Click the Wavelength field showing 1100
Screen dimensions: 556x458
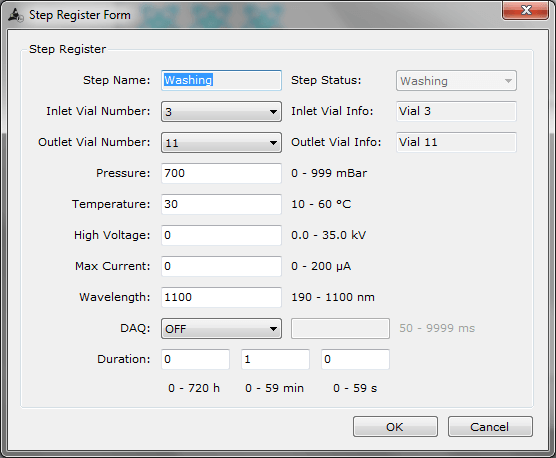coord(221,297)
